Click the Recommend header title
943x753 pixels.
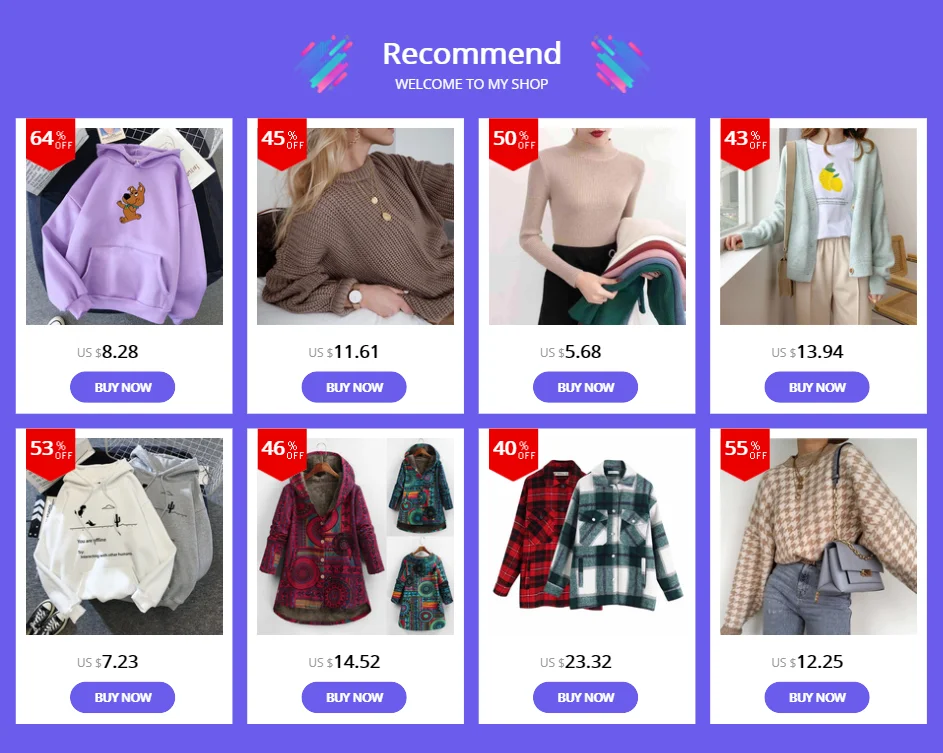click(x=472, y=54)
